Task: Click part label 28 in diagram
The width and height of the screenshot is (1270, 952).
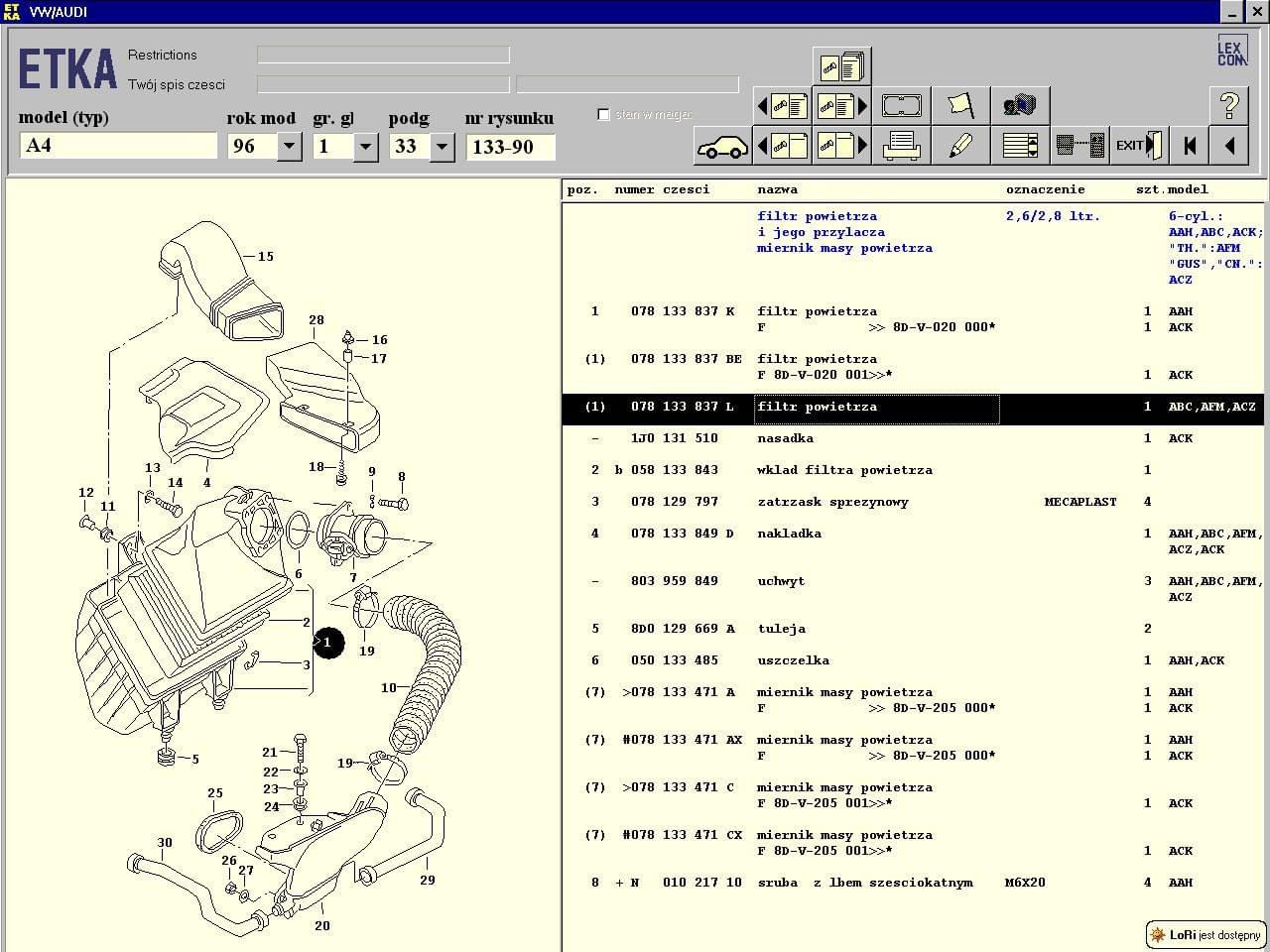Action: tap(316, 320)
